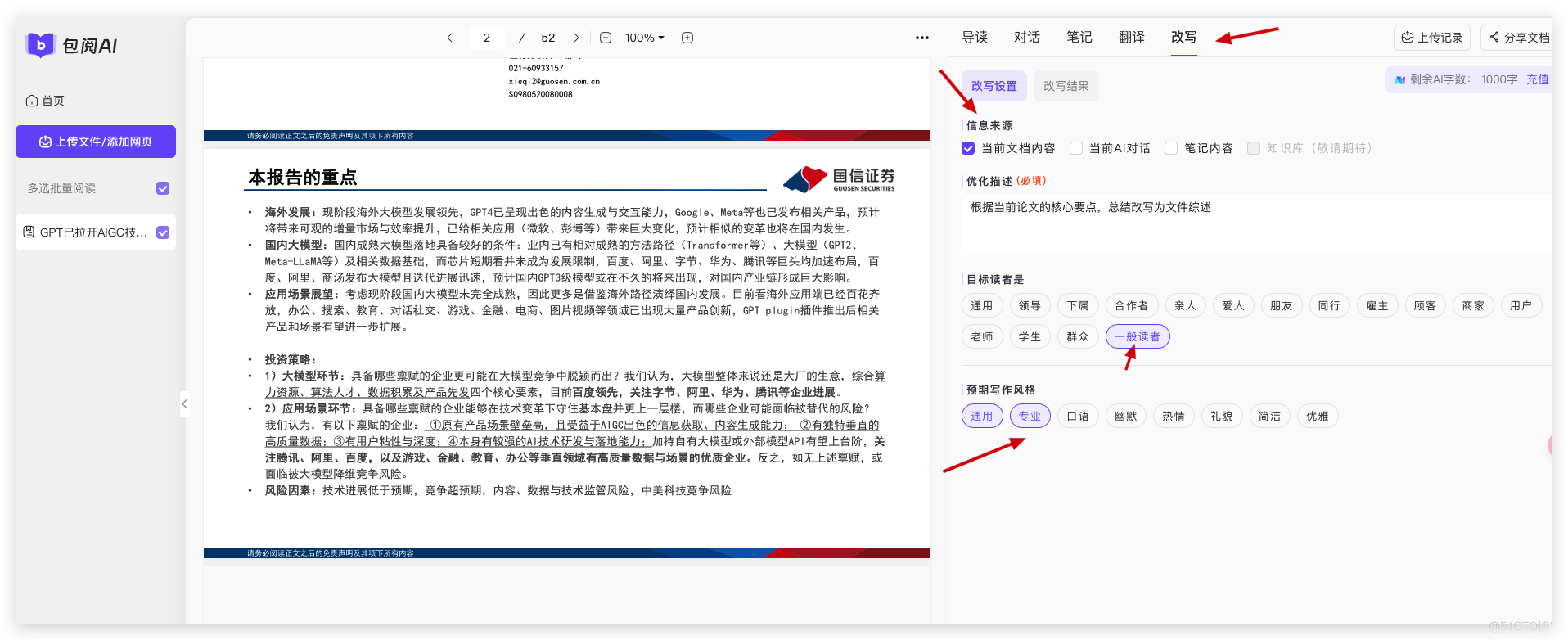Open the 首页 home page
Viewport: 1568px width, 640px height.
(45, 101)
